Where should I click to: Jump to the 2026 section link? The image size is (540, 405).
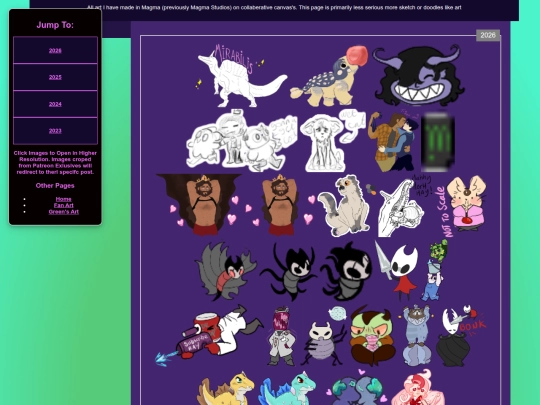click(x=55, y=51)
